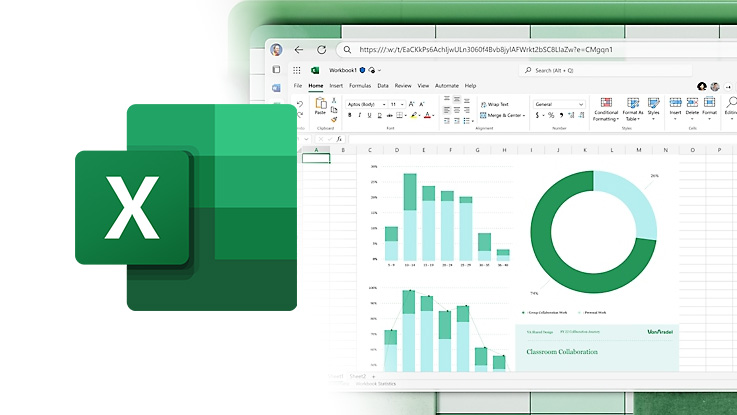This screenshot has width=737, height=415.
Task: Expand the Format As Table menu
Action: [x=633, y=109]
